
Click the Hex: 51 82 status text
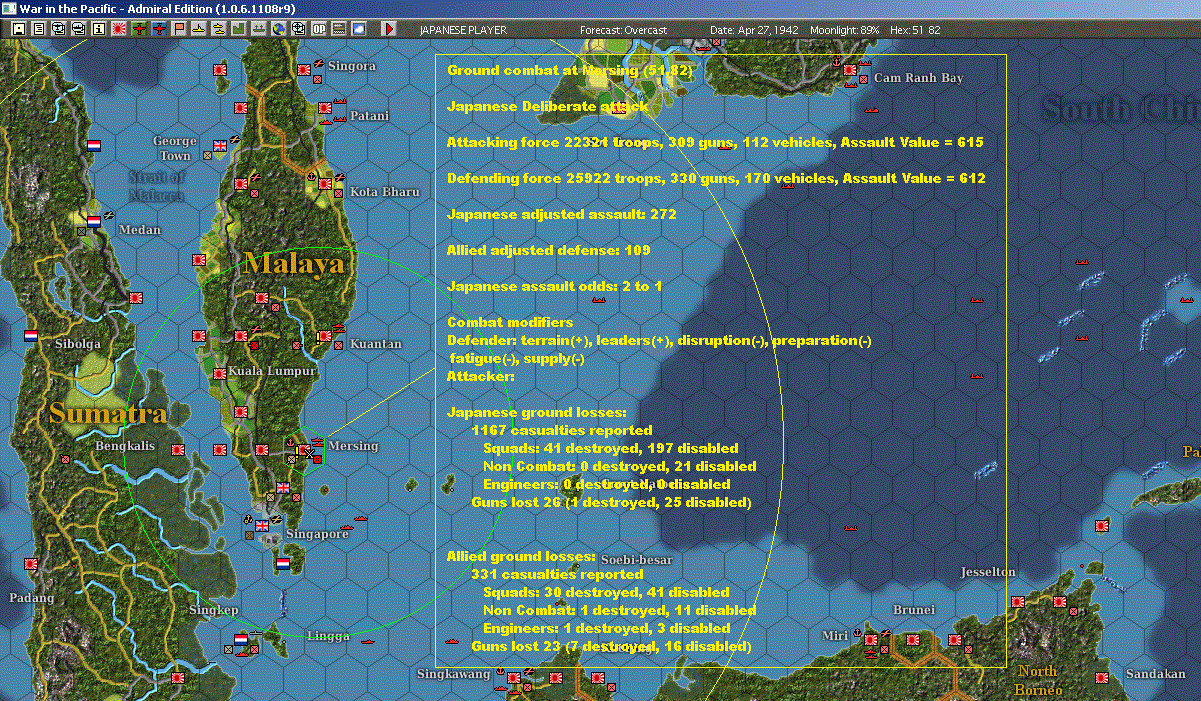tap(913, 30)
